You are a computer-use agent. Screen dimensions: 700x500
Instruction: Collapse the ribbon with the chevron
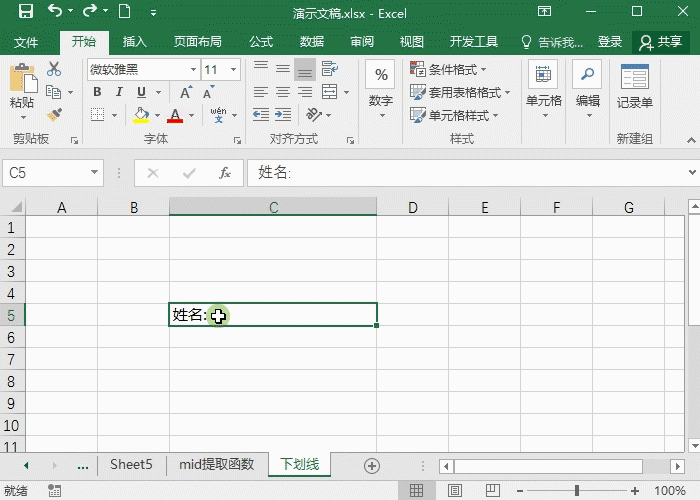point(691,140)
